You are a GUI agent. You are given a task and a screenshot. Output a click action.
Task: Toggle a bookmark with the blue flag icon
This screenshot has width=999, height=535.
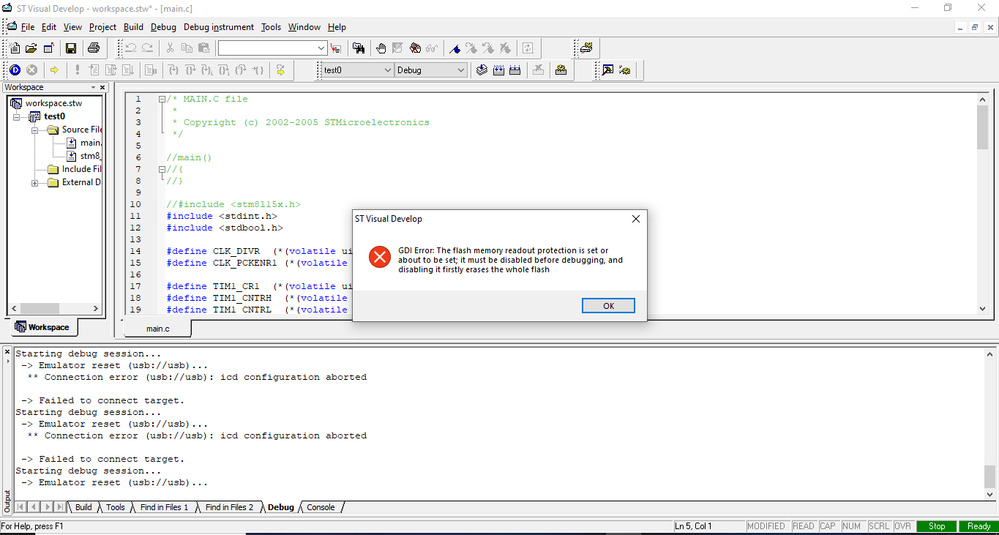[455, 48]
